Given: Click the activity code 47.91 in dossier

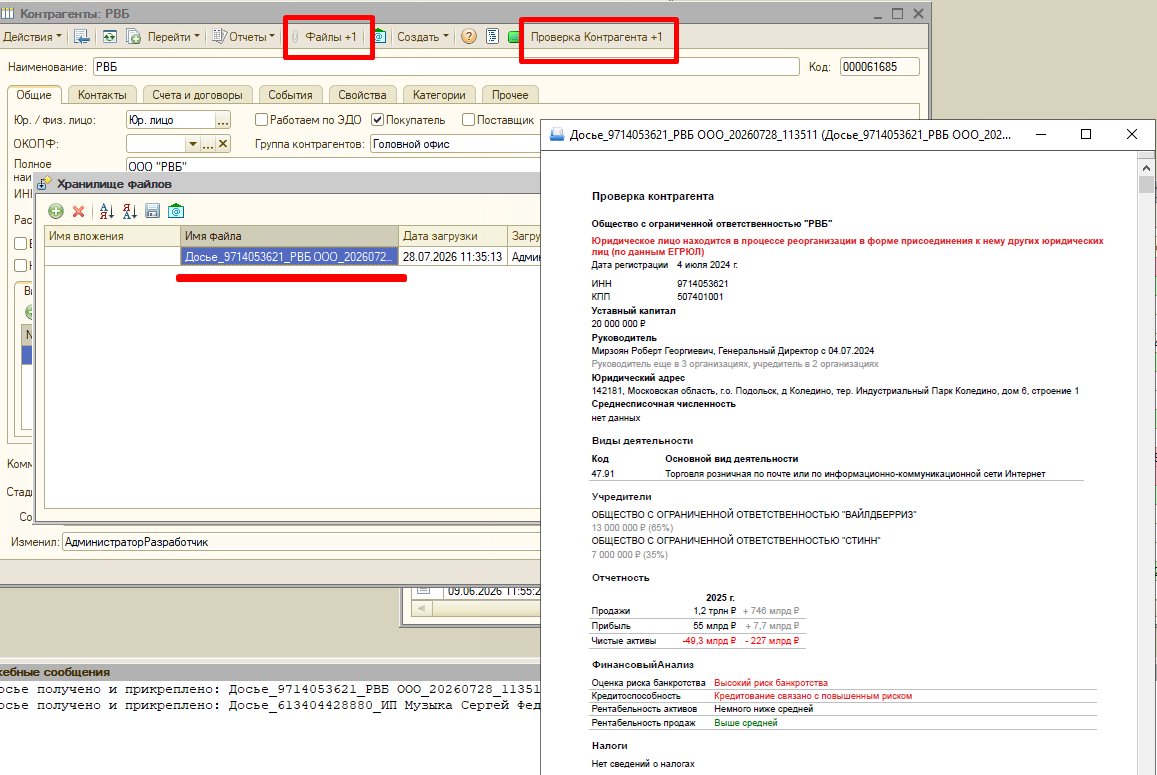Looking at the screenshot, I should pyautogui.click(x=602, y=474).
